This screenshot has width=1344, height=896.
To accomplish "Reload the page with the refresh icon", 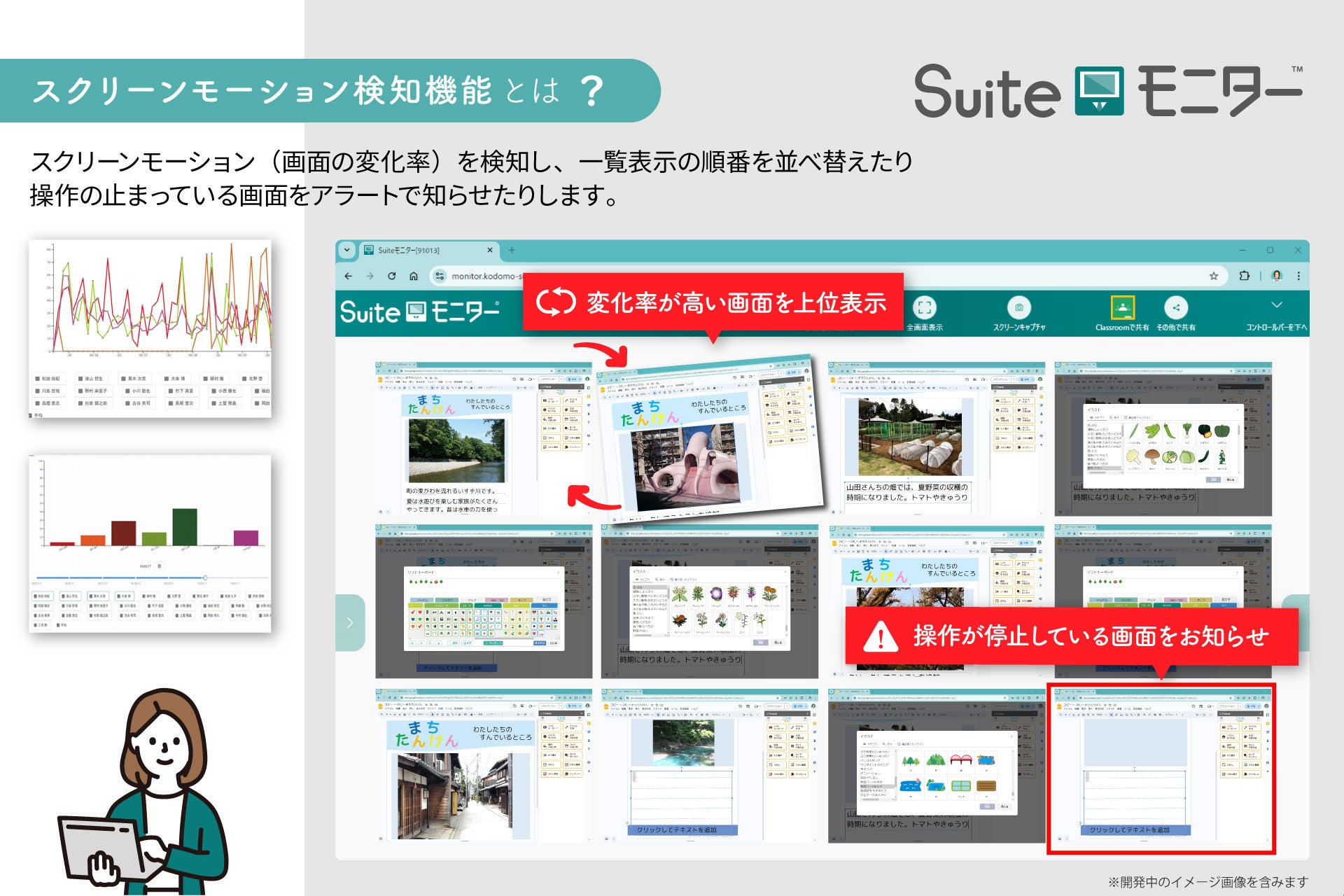I will pyautogui.click(x=392, y=276).
